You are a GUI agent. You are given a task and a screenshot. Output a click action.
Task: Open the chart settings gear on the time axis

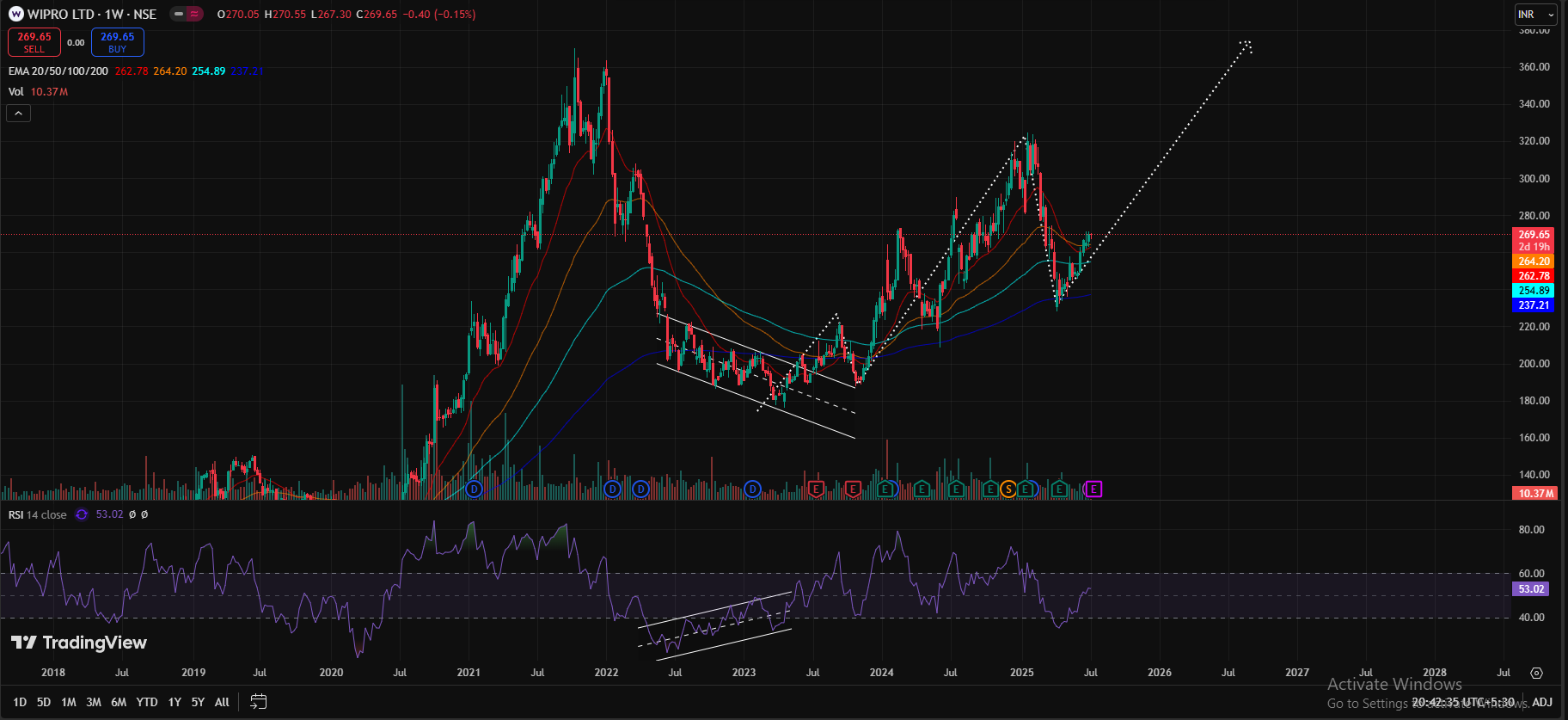click(1536, 673)
